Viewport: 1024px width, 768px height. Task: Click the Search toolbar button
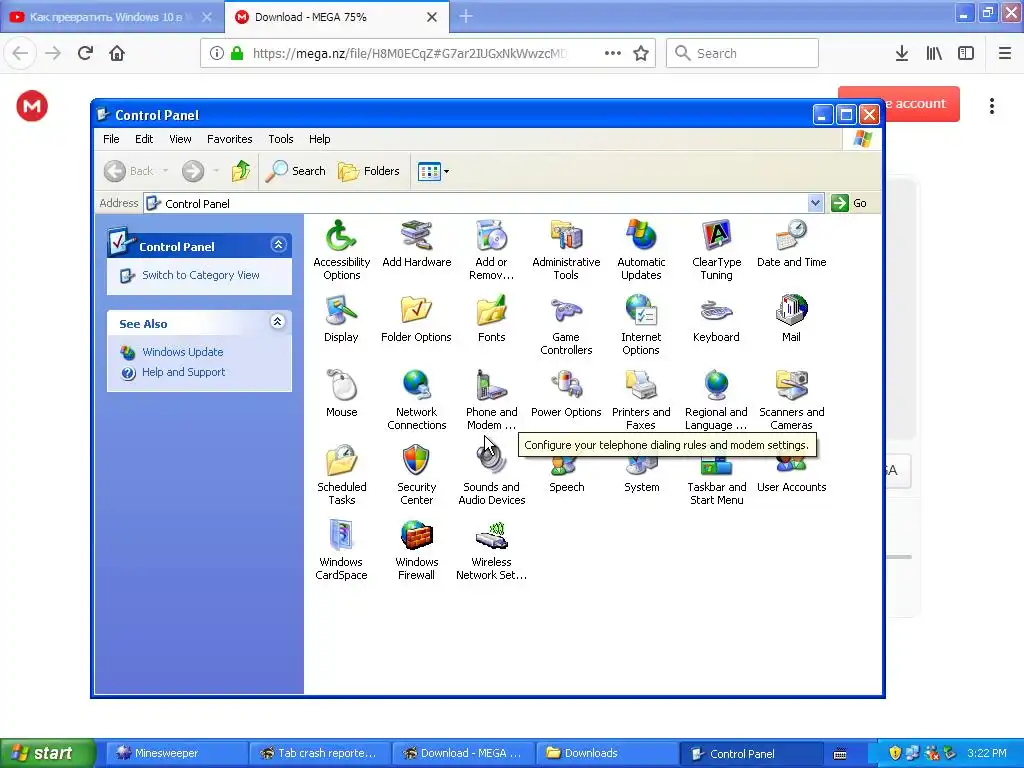296,171
